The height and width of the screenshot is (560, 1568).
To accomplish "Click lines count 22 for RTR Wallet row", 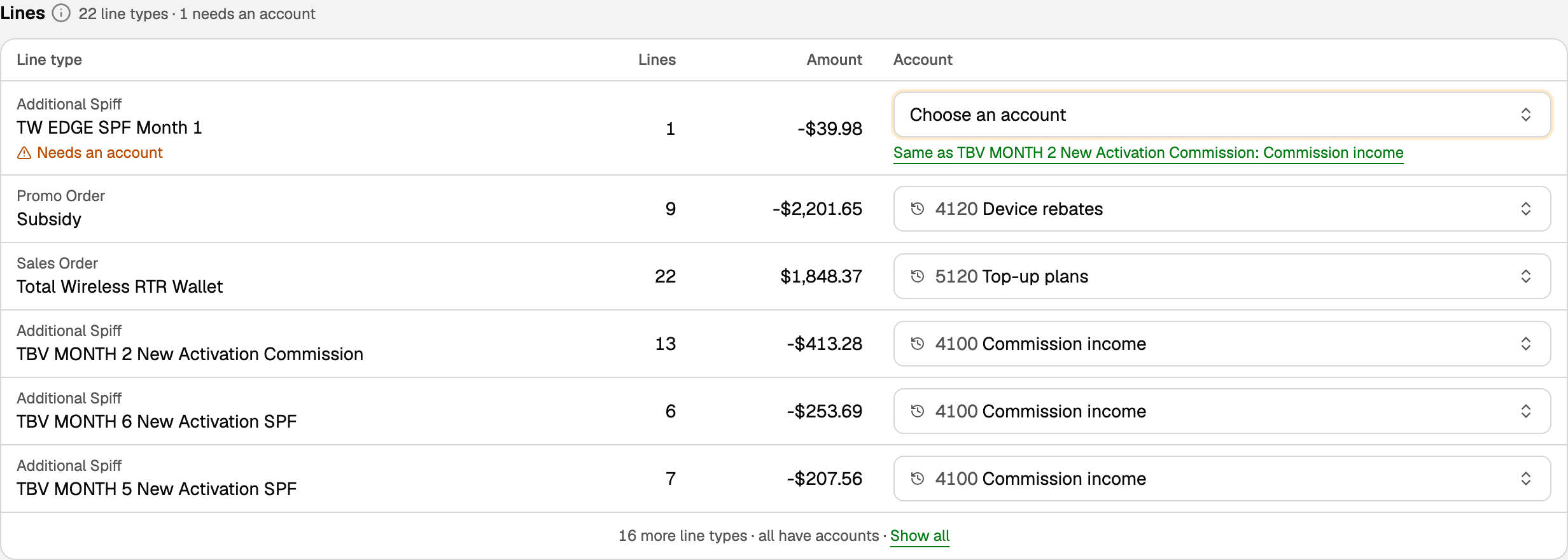I will (x=665, y=276).
